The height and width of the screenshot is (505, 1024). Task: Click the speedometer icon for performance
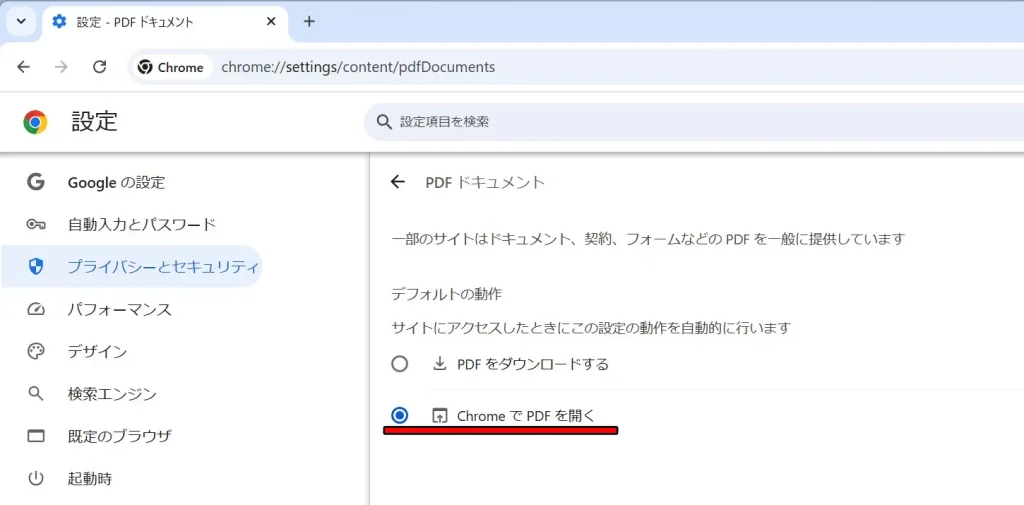coord(35,309)
